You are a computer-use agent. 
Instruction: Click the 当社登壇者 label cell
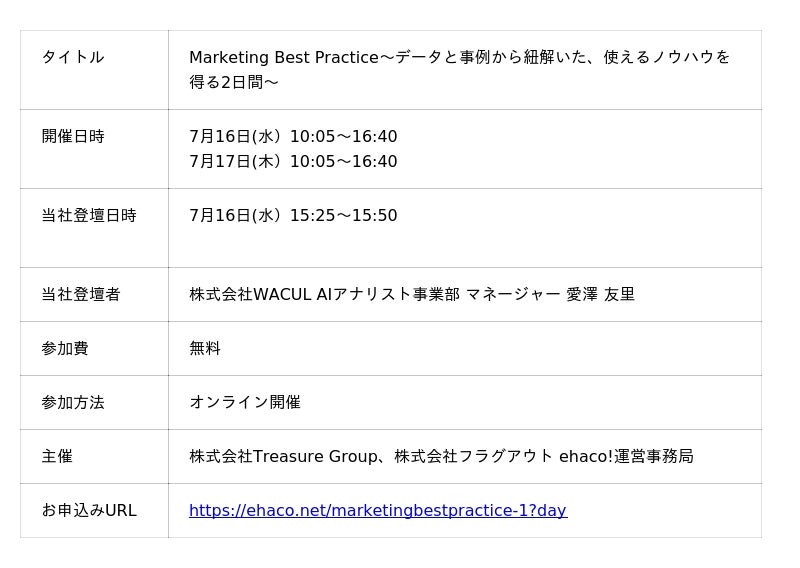tap(94, 294)
